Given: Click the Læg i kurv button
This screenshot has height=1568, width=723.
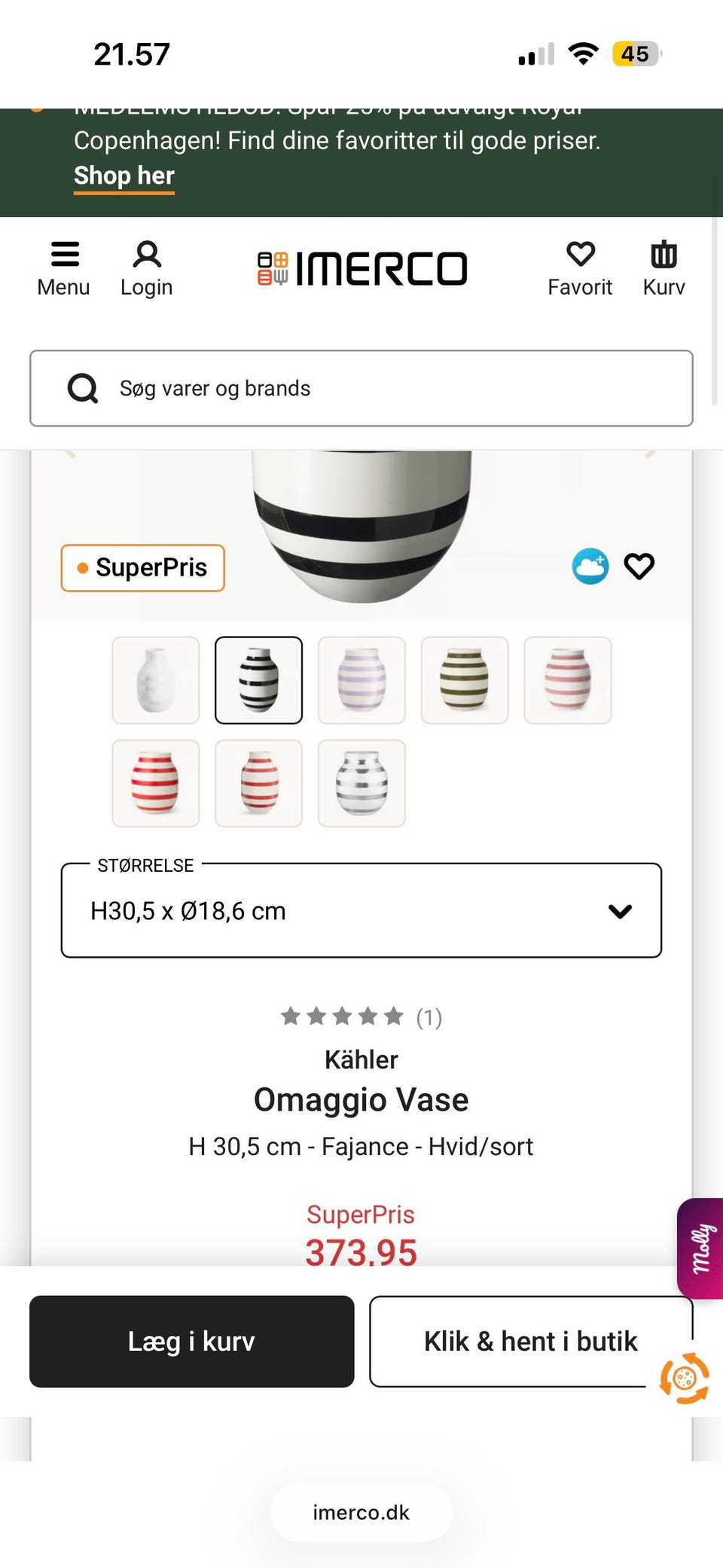Looking at the screenshot, I should (x=191, y=1341).
